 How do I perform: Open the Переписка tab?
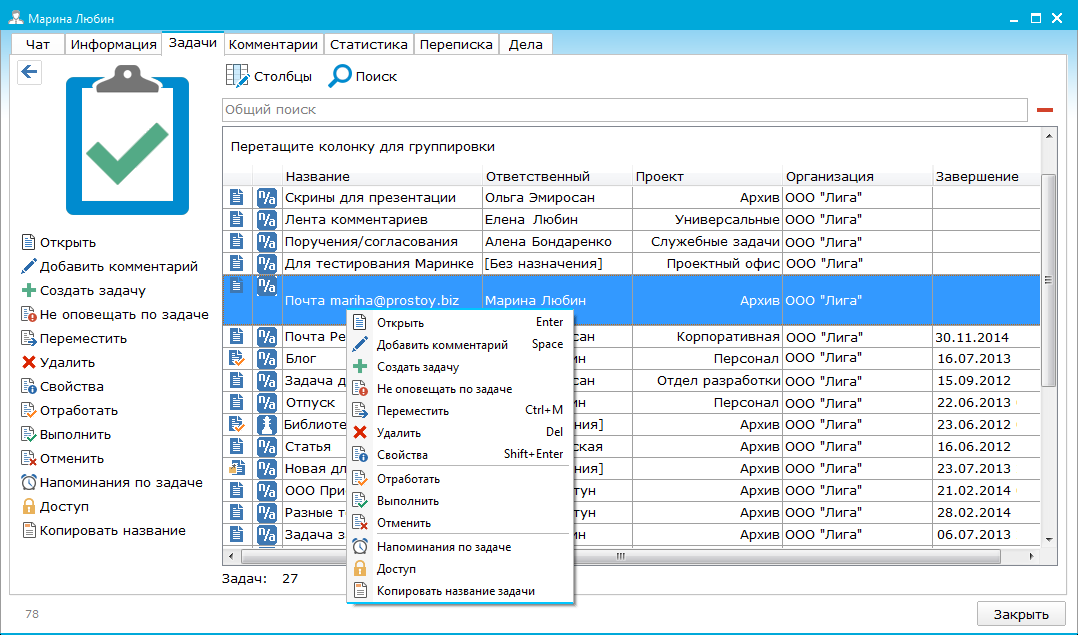click(456, 45)
